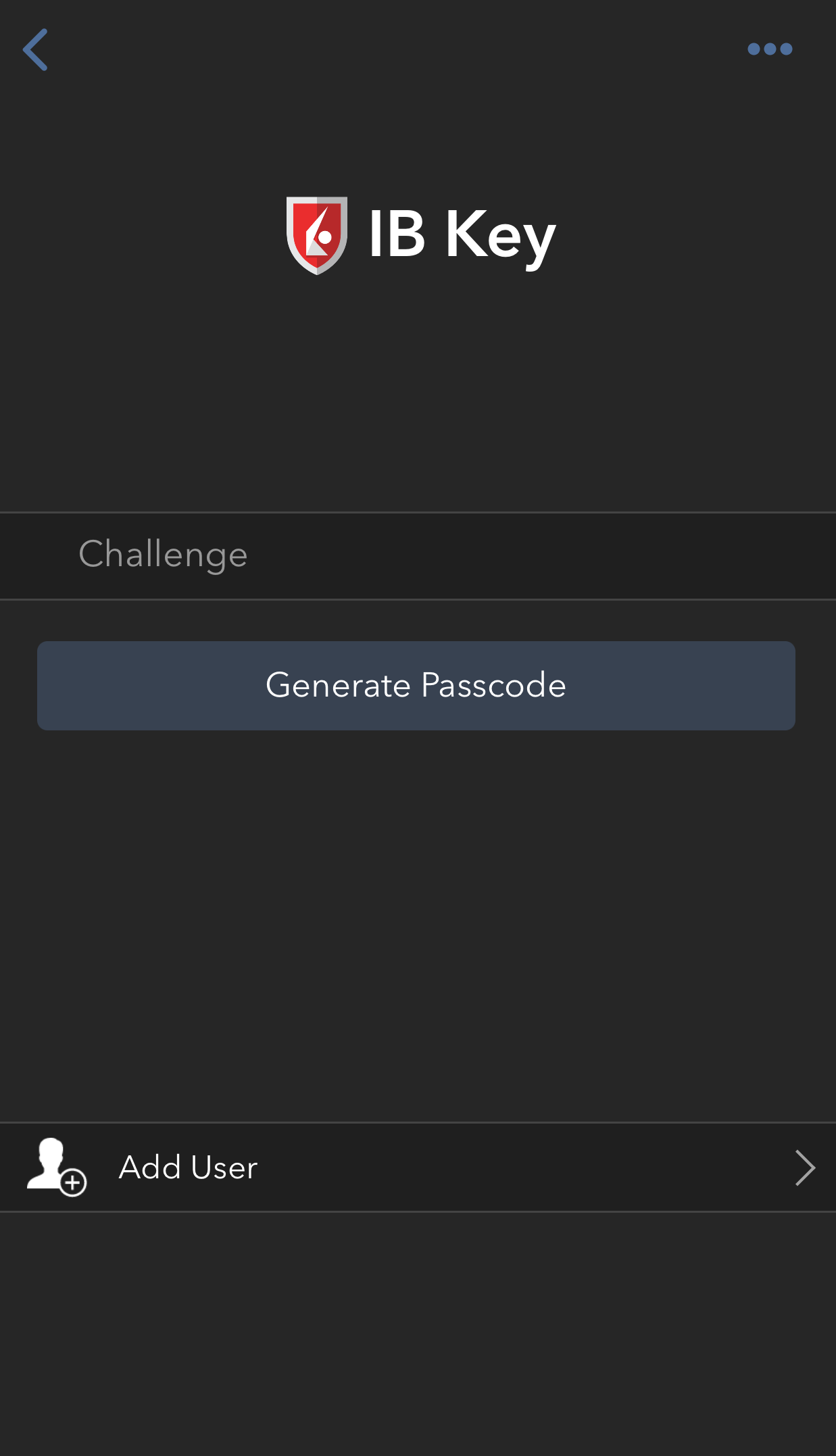Tap the blank area in the Add User row

point(527,1167)
